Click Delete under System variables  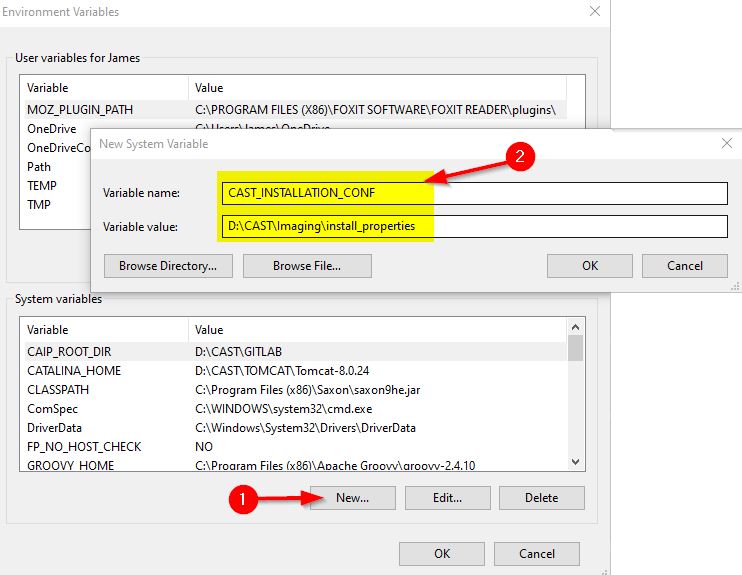click(x=541, y=497)
